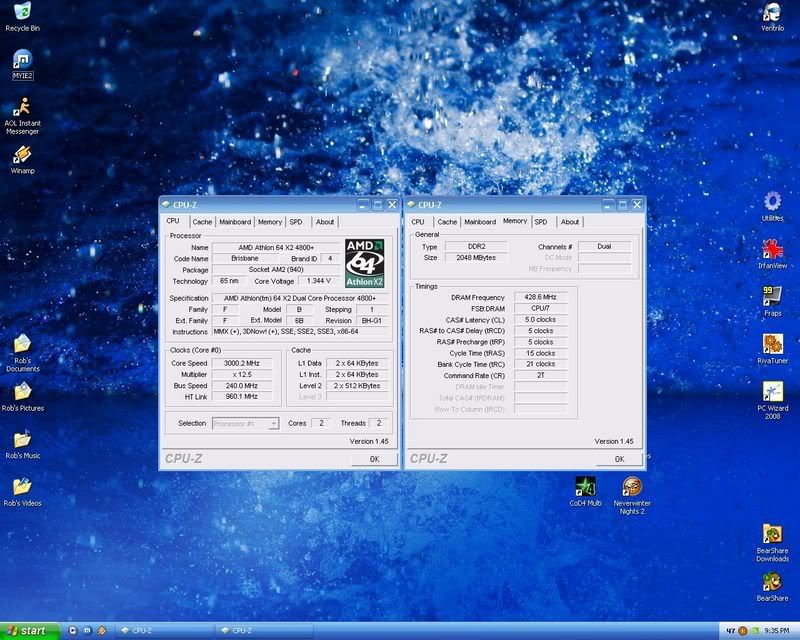Switch to SPD tab in memory timings window

click(540, 222)
